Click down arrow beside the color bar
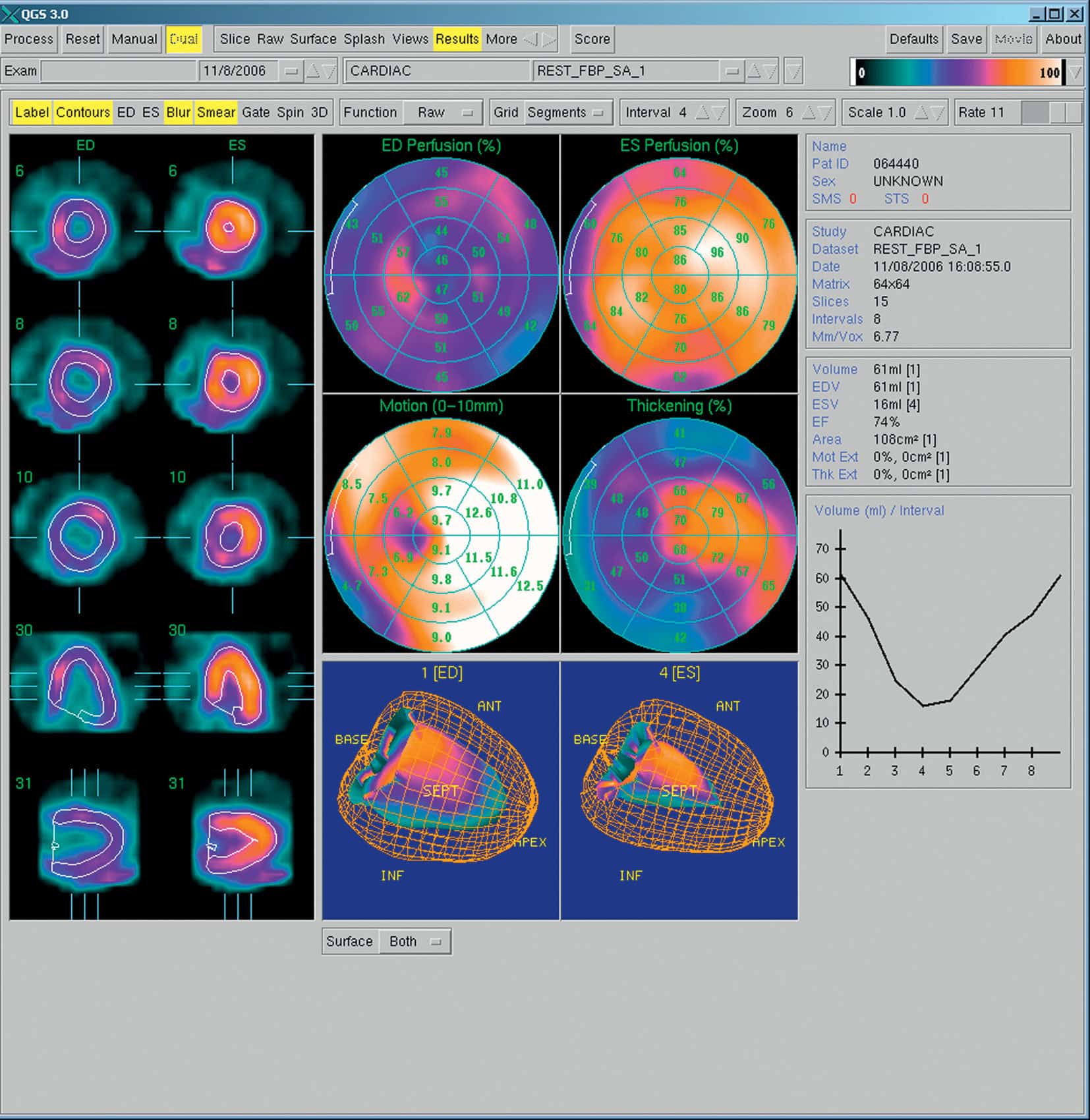The image size is (1090, 1120). (1076, 72)
